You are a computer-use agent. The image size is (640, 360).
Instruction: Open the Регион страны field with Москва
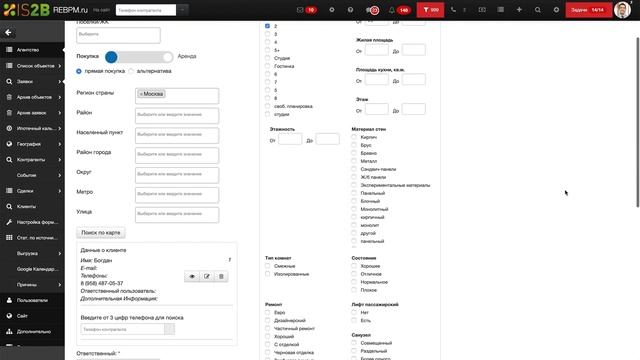click(177, 96)
